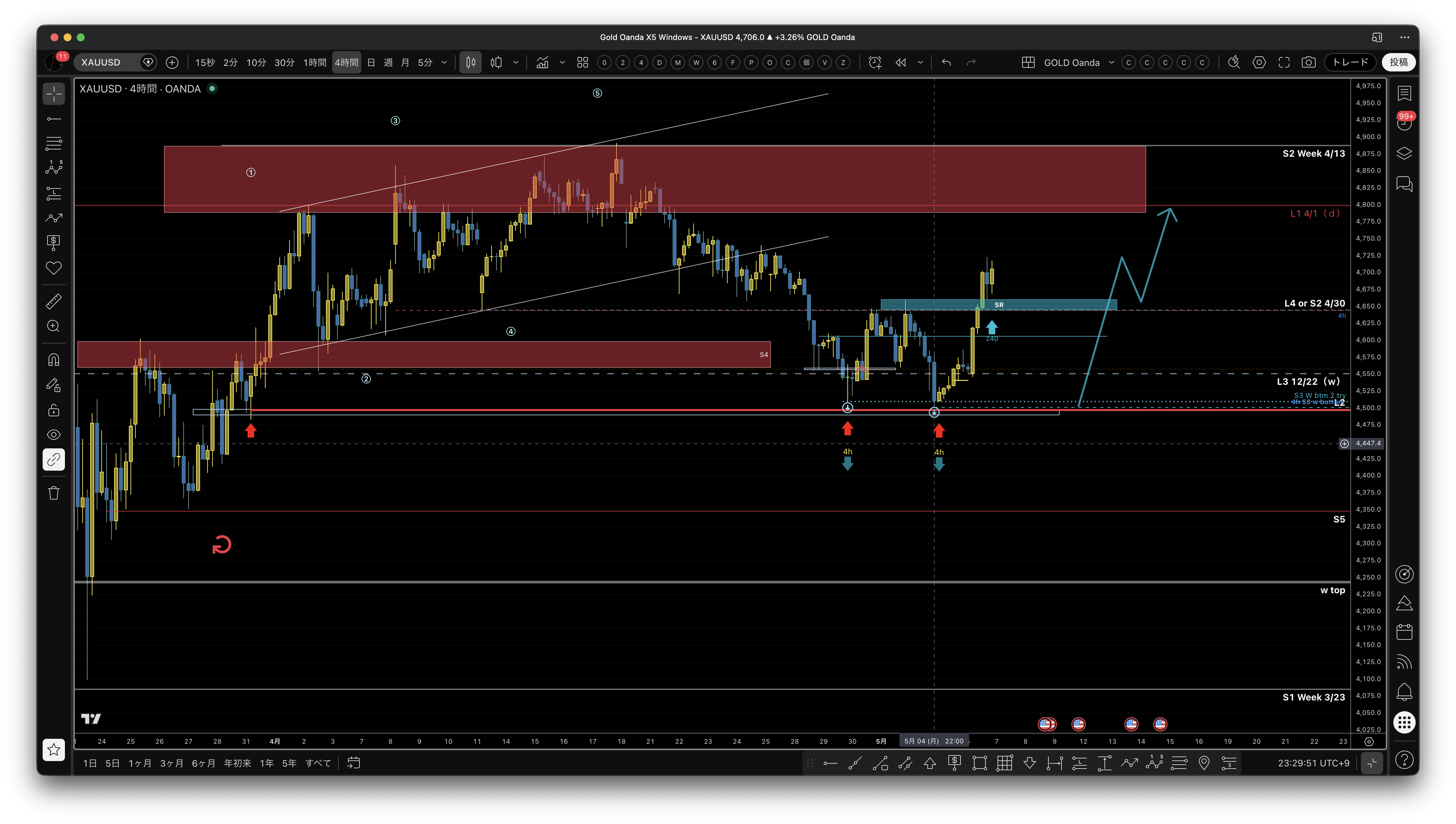
Task: Set date range to 1ヶ月
Action: (140, 763)
